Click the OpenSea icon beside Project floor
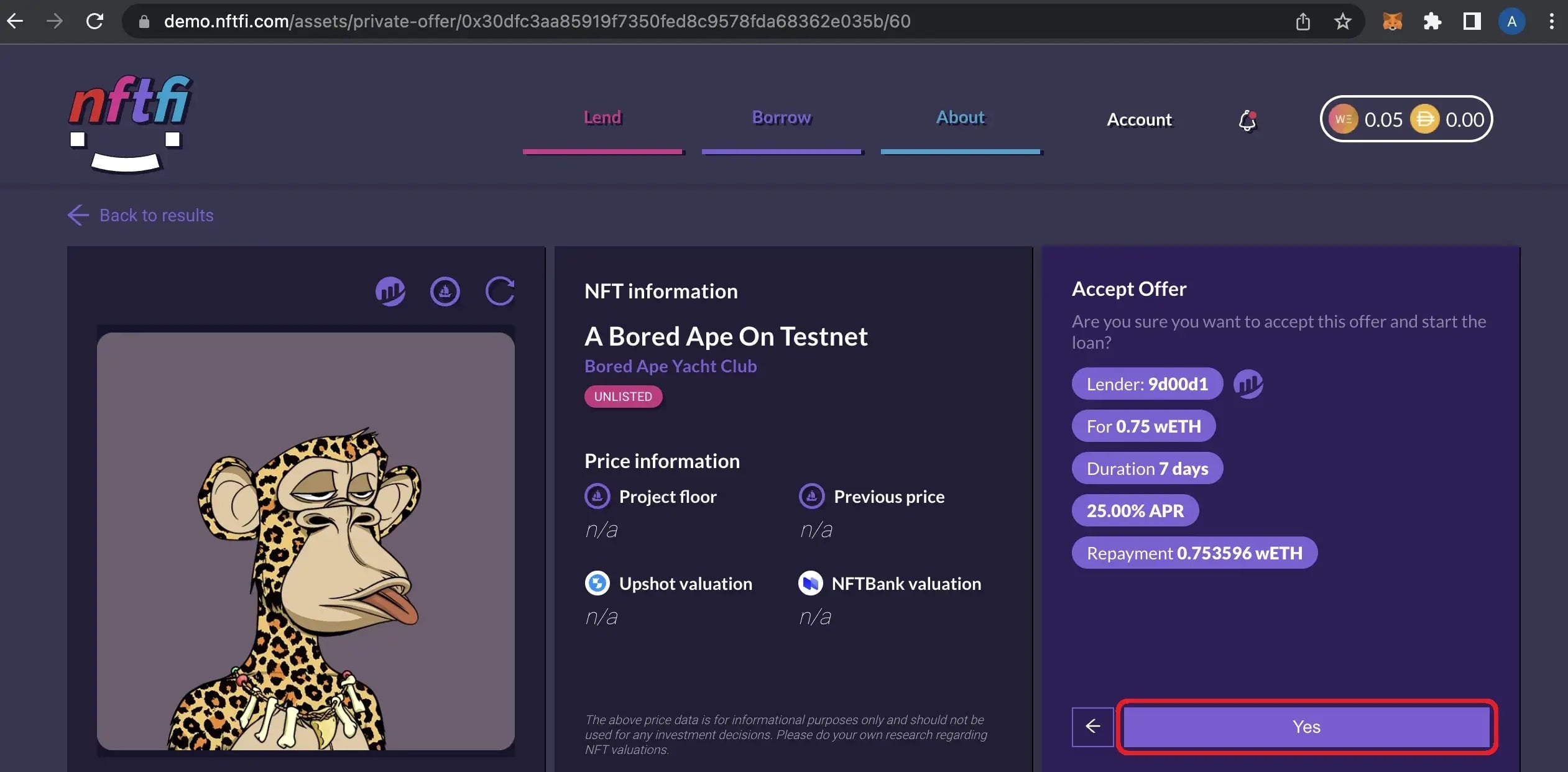Image resolution: width=1568 pixels, height=772 pixels. tap(597, 496)
